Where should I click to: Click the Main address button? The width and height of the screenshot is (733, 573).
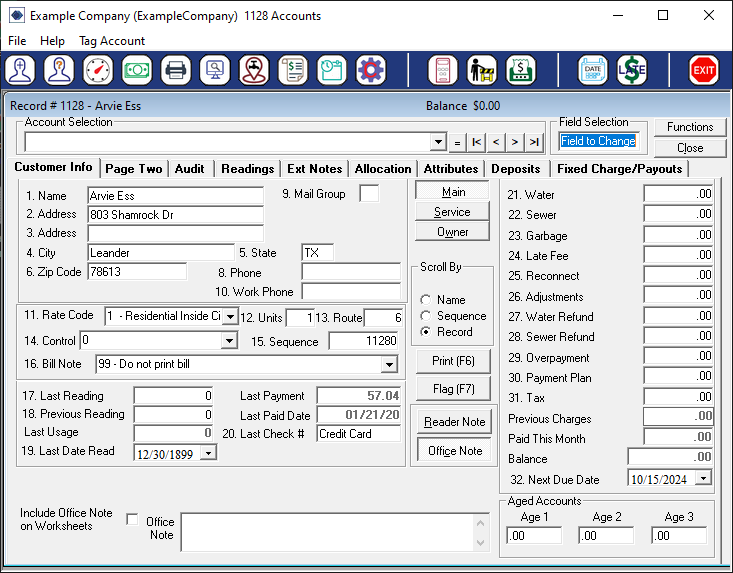click(453, 192)
